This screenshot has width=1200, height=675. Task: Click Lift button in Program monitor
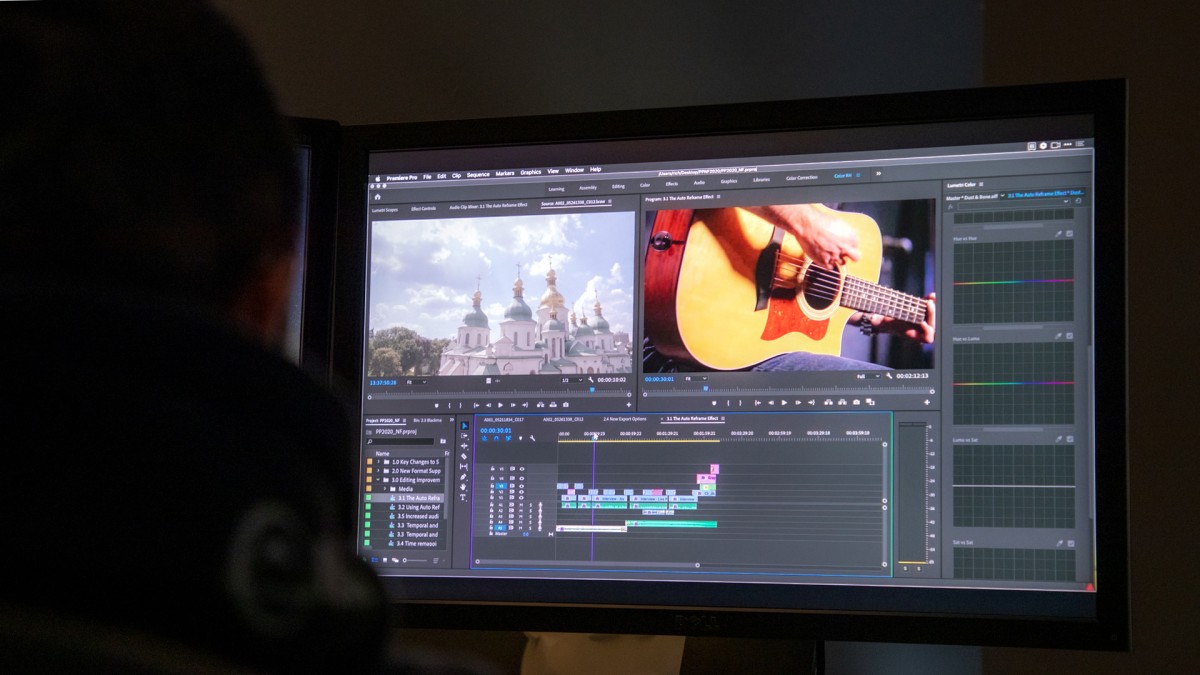(828, 402)
